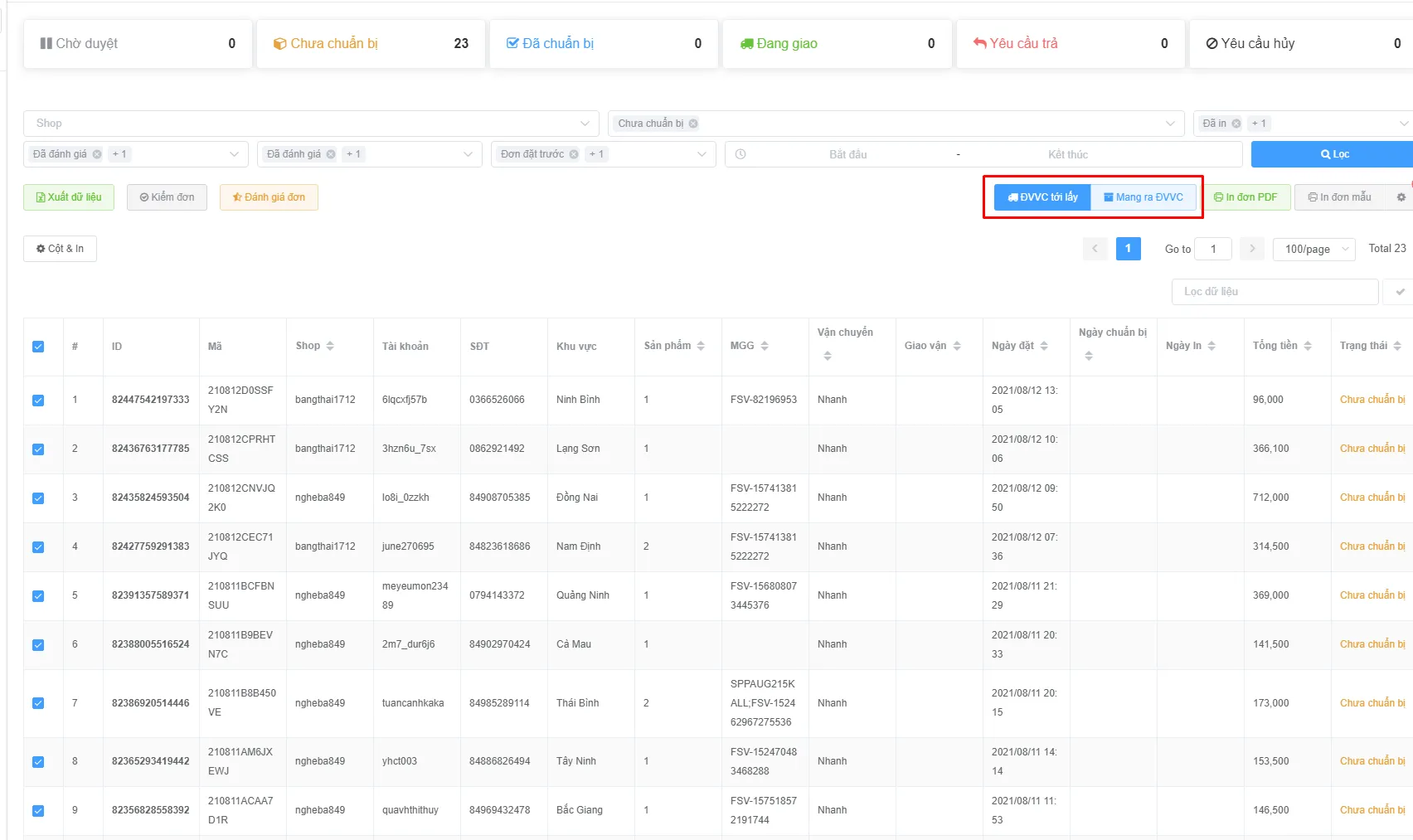Go to next page arrow
Image resolution: width=1413 pixels, height=840 pixels.
click(x=1252, y=249)
